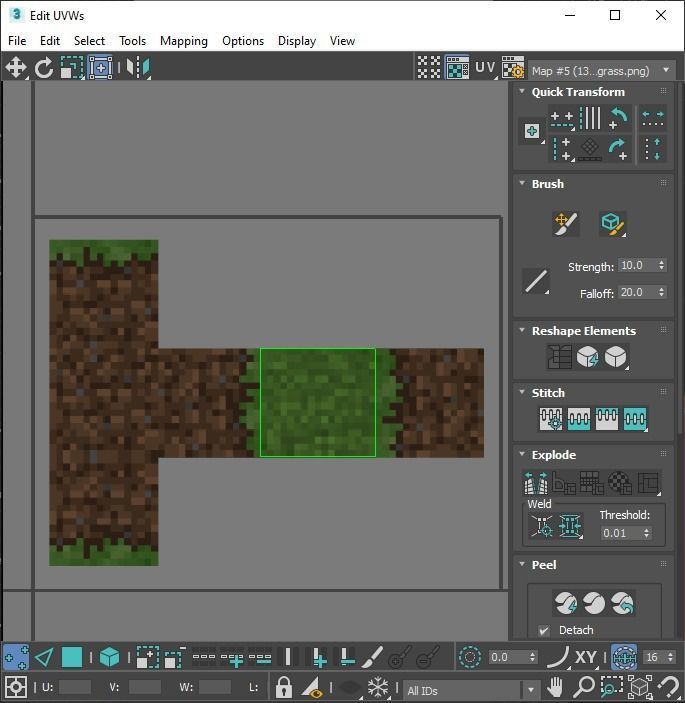Click Shrink UV selection icon

tap(175, 657)
